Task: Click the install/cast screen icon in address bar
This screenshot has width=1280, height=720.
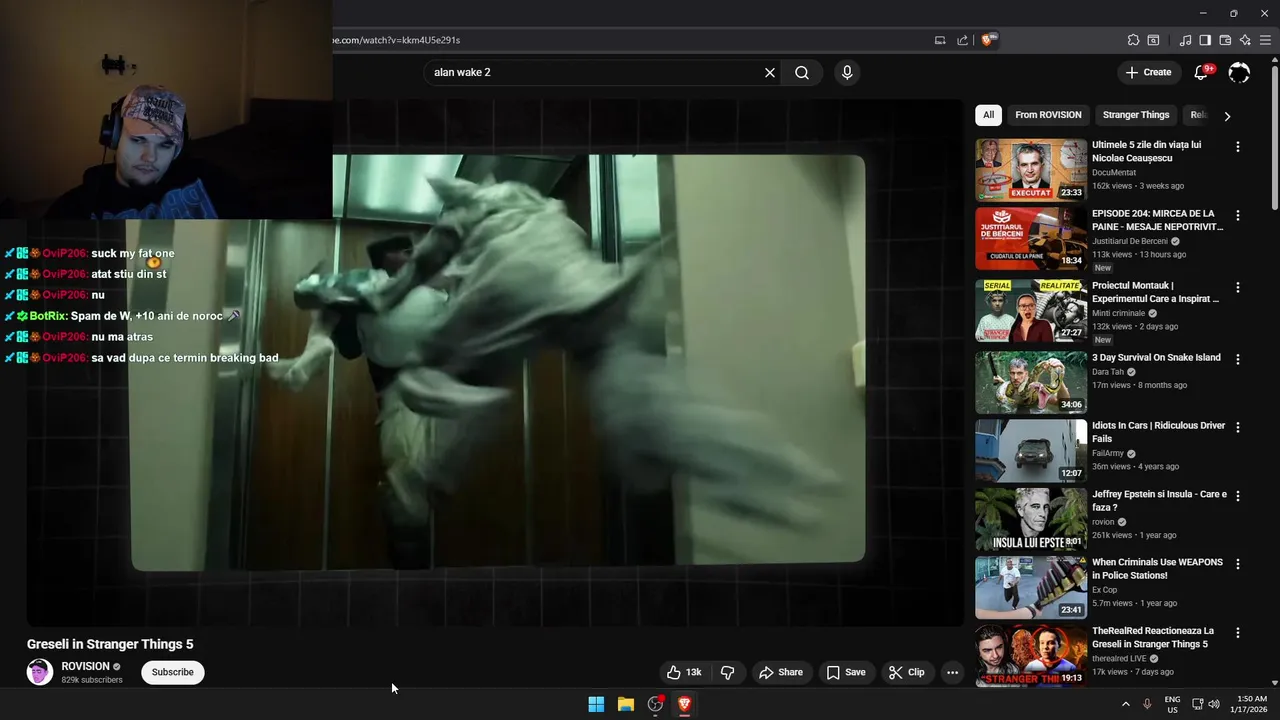Action: 940,40
